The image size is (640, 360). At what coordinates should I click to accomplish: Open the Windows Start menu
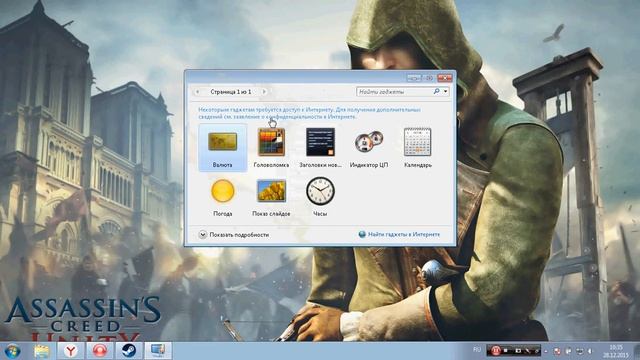click(x=12, y=351)
